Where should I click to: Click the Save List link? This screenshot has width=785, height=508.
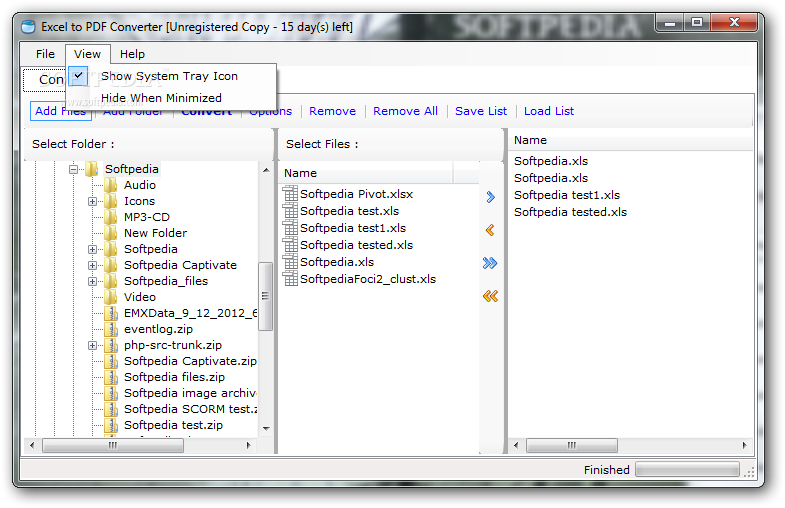pos(481,111)
